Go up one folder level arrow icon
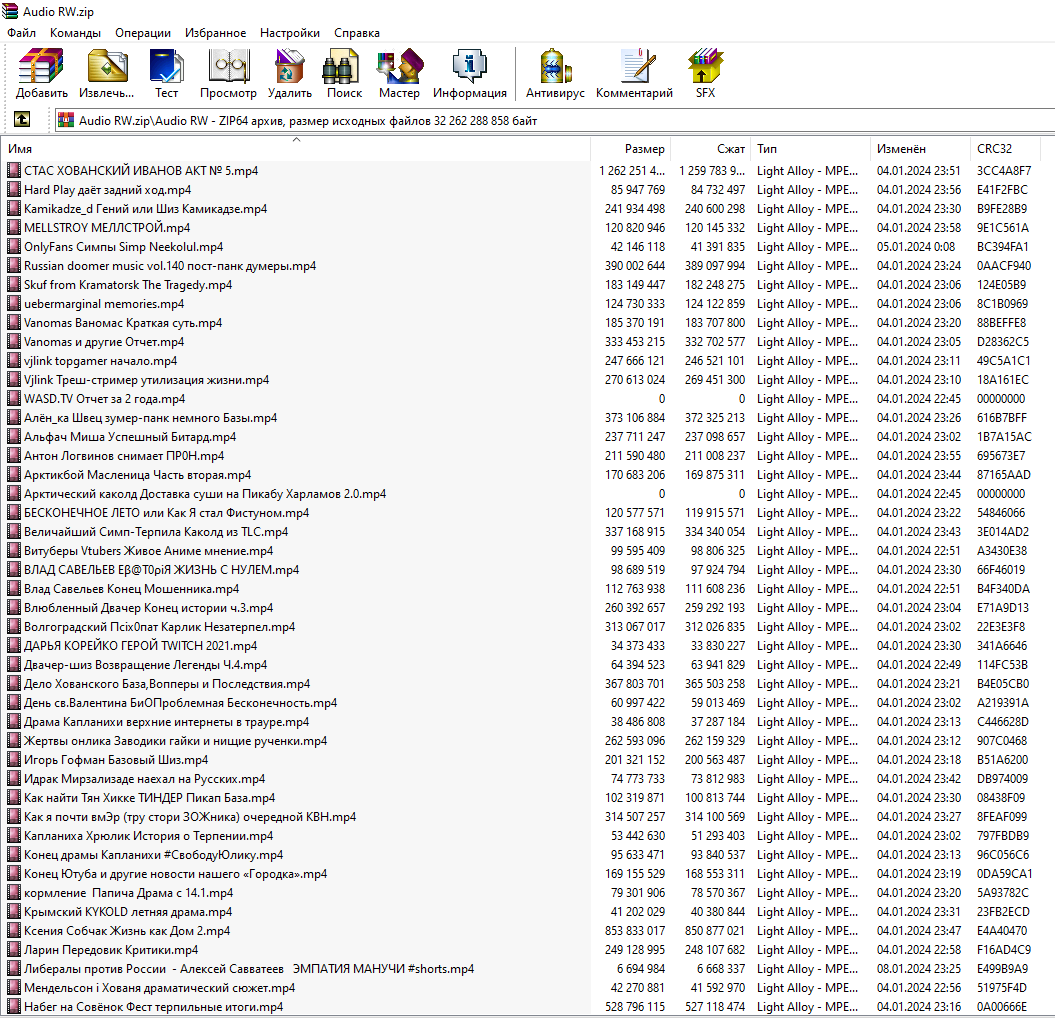Screen dimensions: 1055x1018 tap(22, 120)
